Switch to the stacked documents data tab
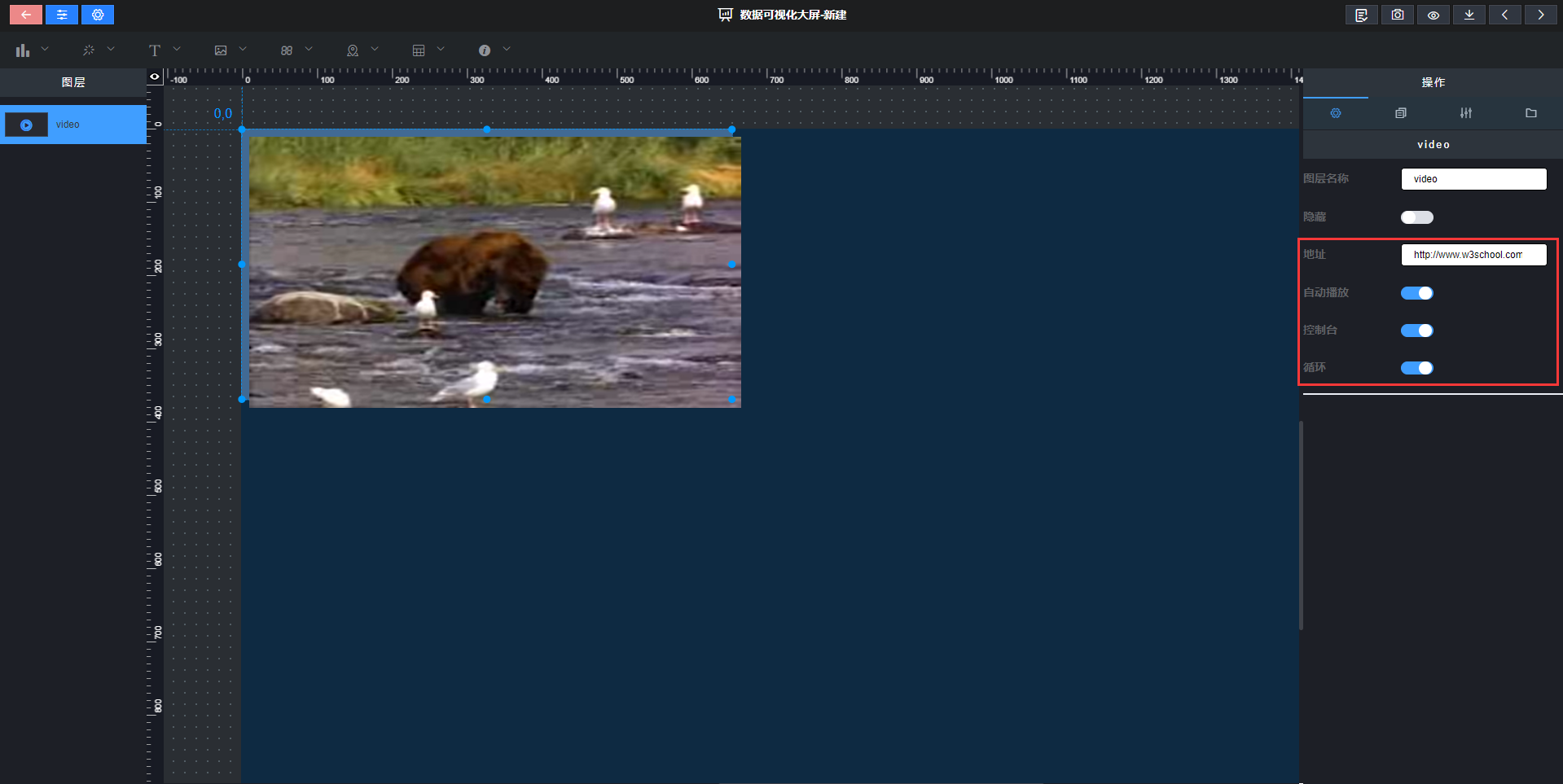 (x=1401, y=113)
